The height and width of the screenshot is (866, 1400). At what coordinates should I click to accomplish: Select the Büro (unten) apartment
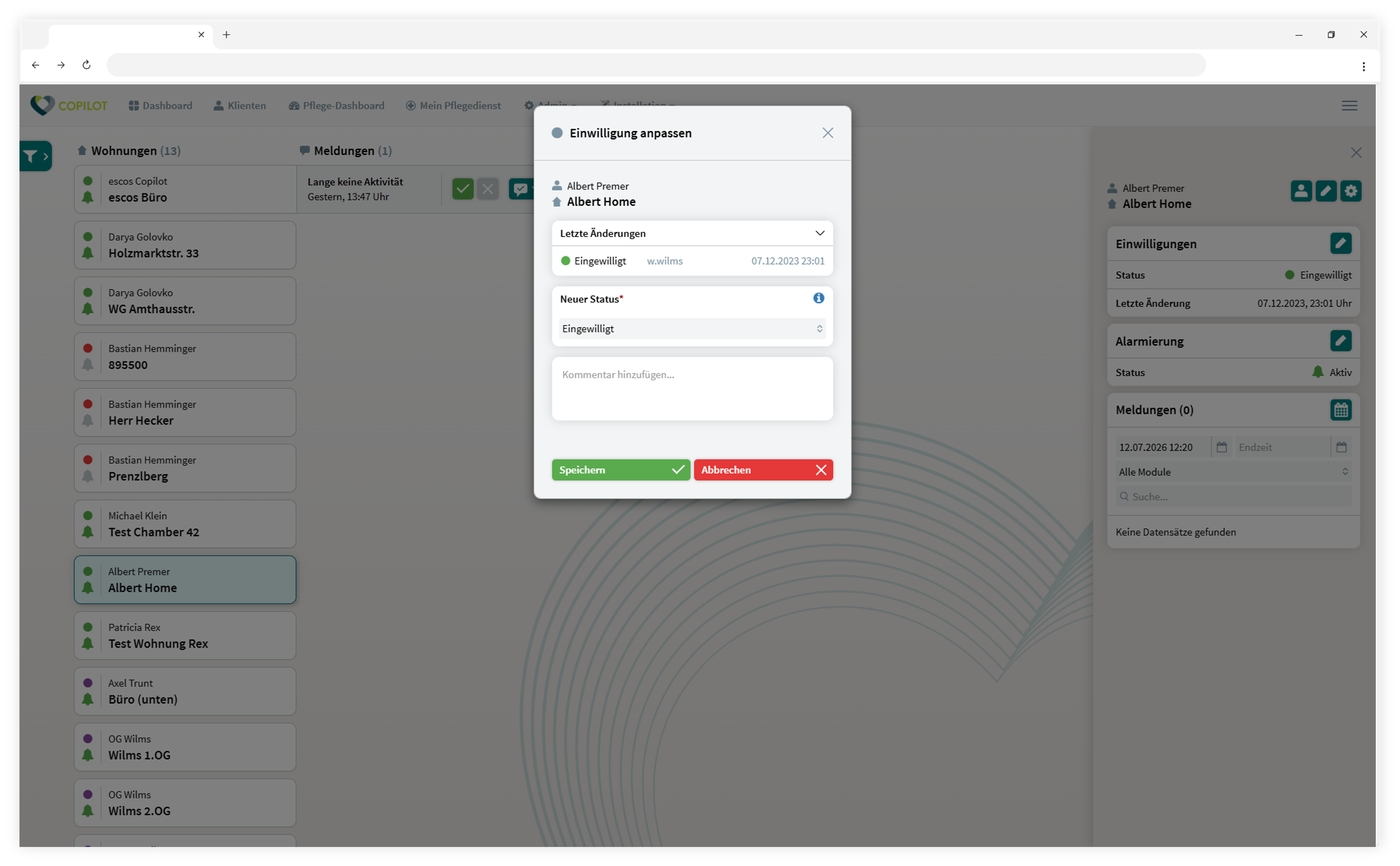coord(185,691)
